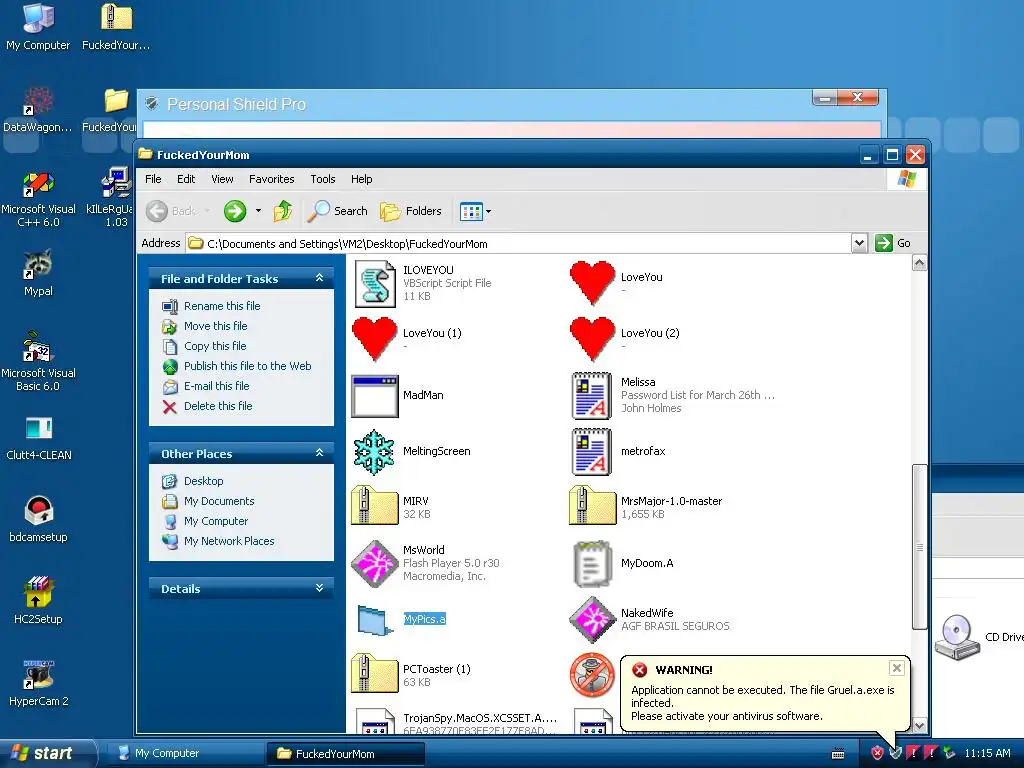Open the Views toolbar button
The height and width of the screenshot is (768, 1024).
tap(475, 211)
